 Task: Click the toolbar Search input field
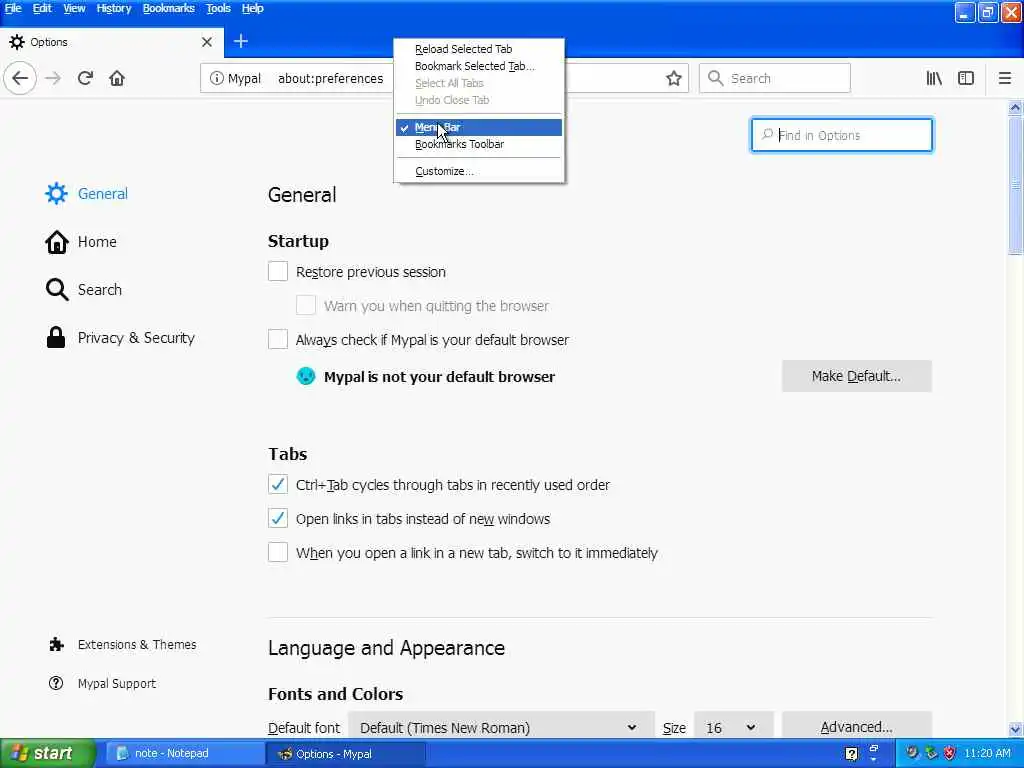775,78
